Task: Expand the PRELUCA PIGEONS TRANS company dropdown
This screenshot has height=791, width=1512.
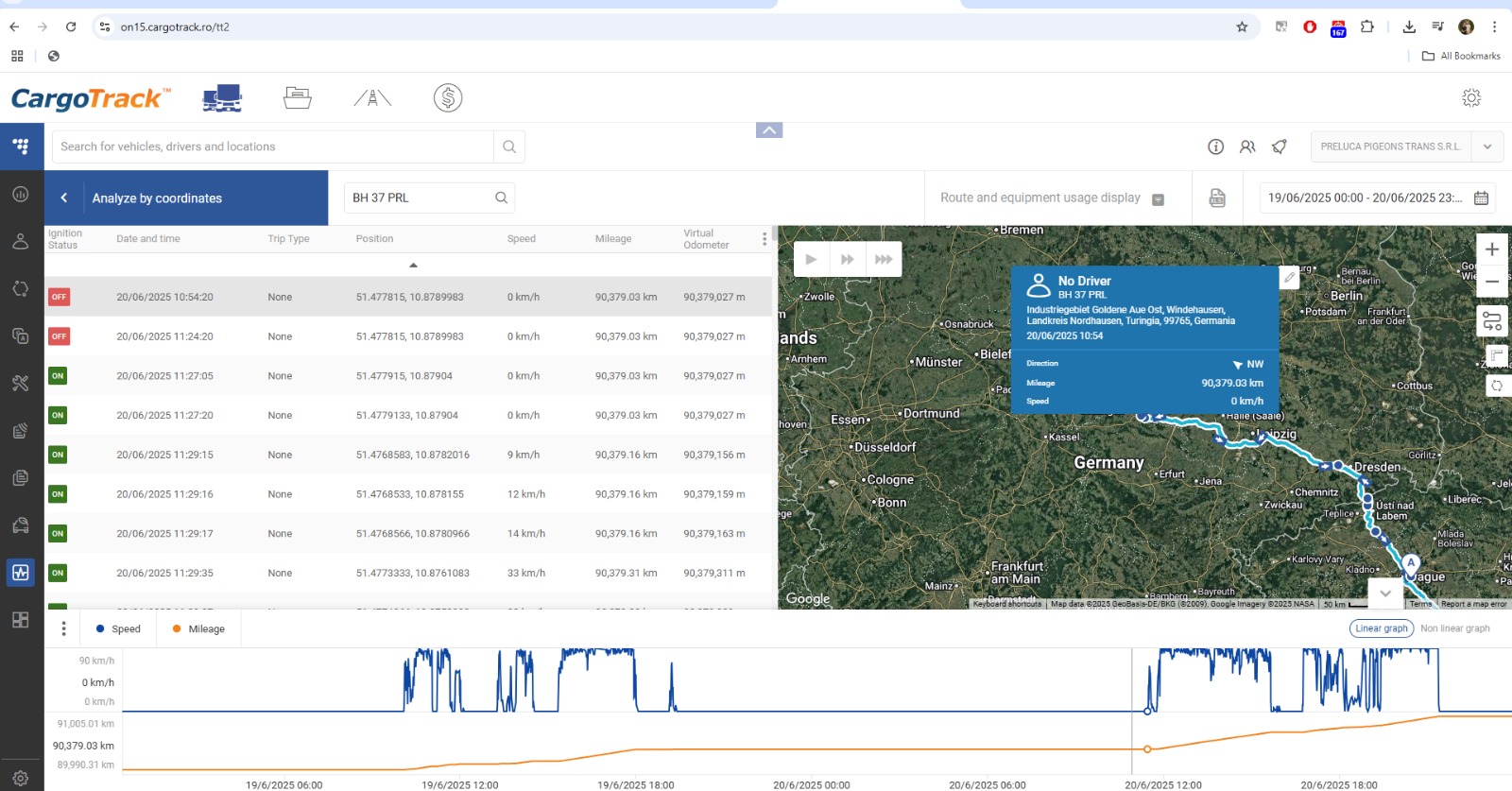Action: coord(1487,146)
